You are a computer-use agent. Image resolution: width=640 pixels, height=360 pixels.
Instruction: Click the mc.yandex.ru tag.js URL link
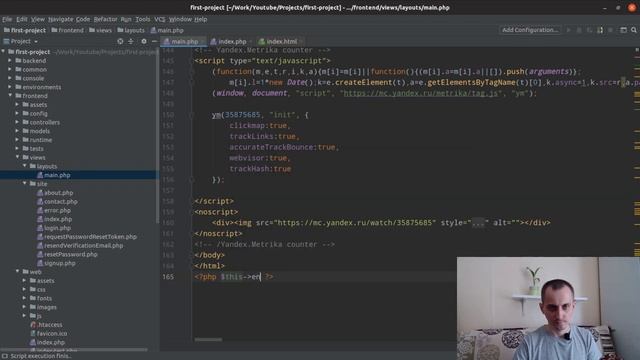(x=421, y=93)
